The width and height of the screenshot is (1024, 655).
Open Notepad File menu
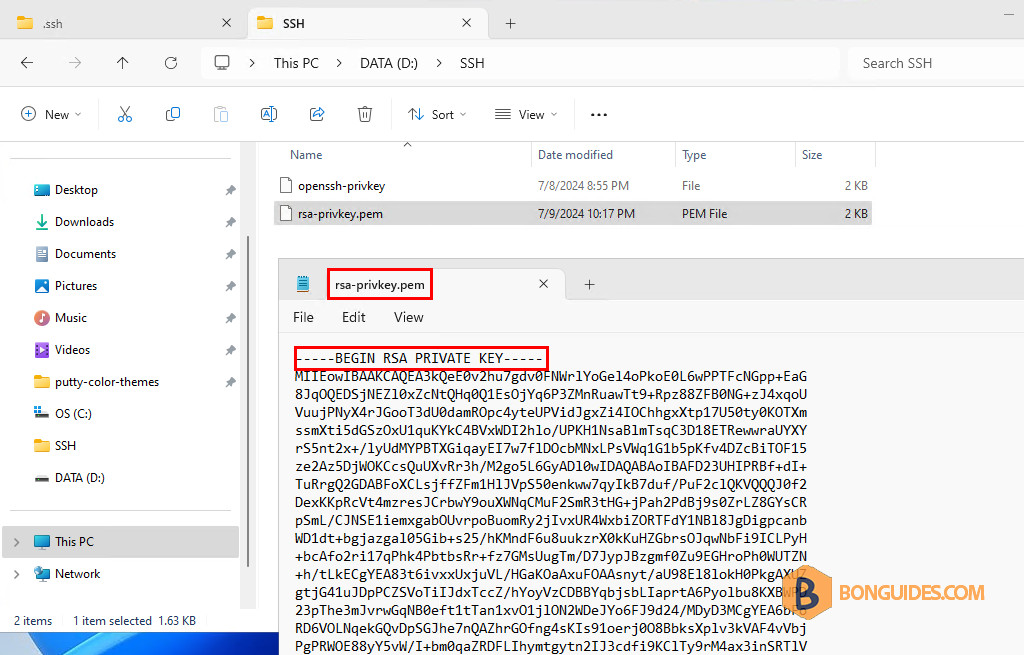303,317
